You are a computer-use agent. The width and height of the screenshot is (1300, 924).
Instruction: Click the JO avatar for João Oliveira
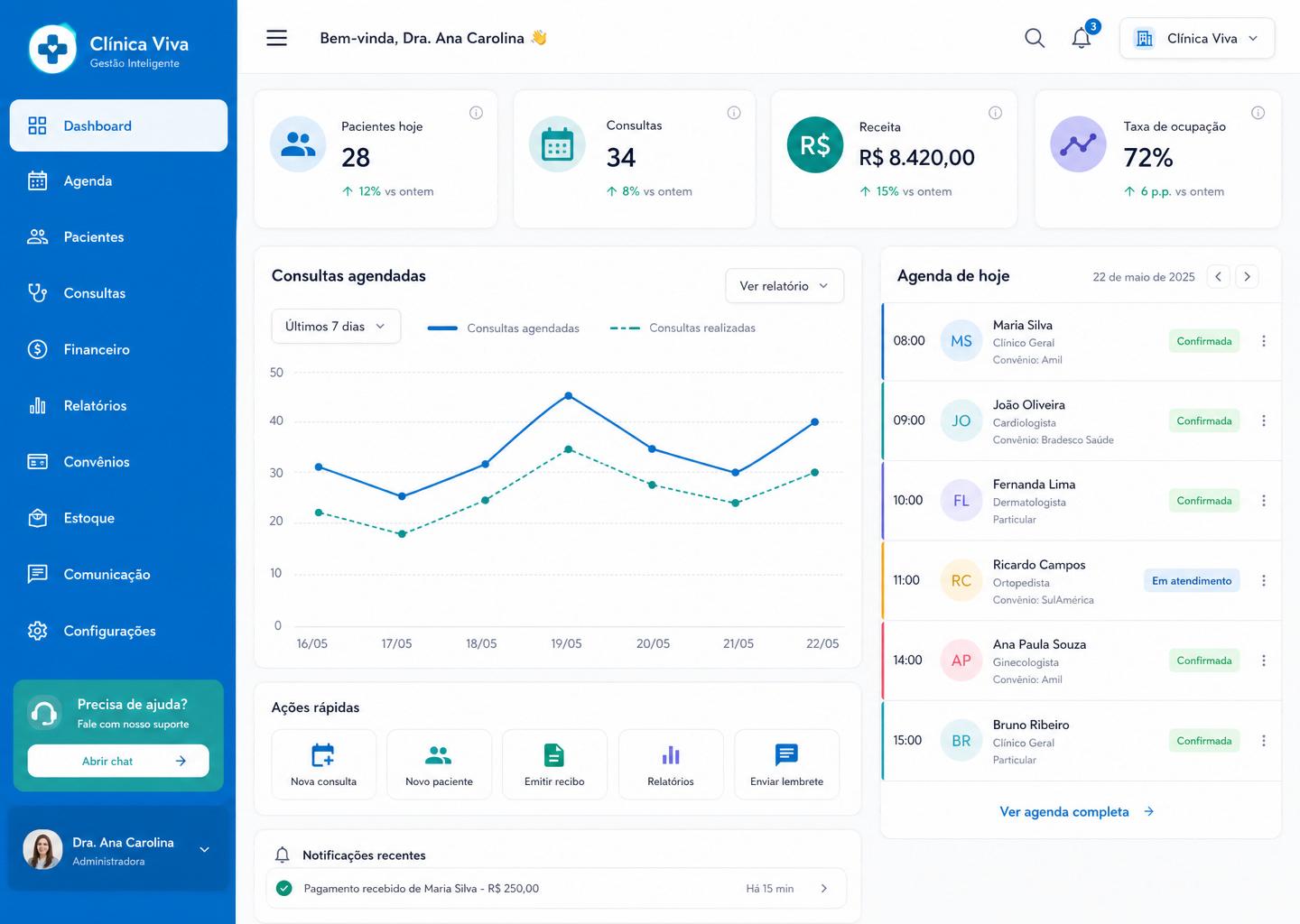(961, 420)
